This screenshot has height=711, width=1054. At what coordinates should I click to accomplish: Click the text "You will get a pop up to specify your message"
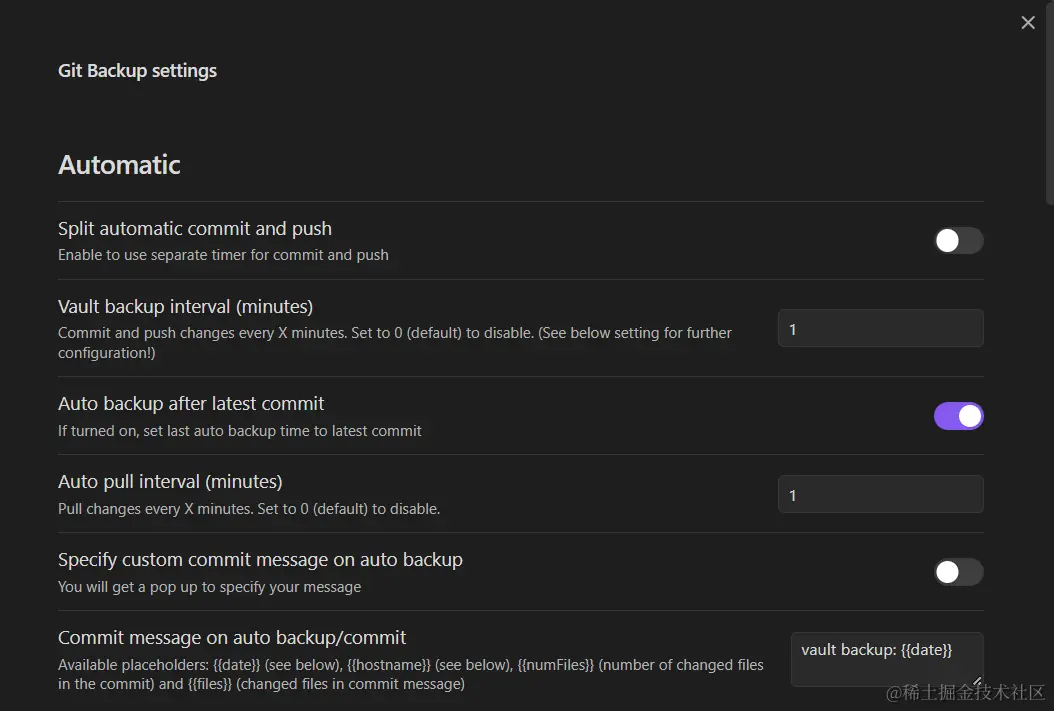click(209, 587)
